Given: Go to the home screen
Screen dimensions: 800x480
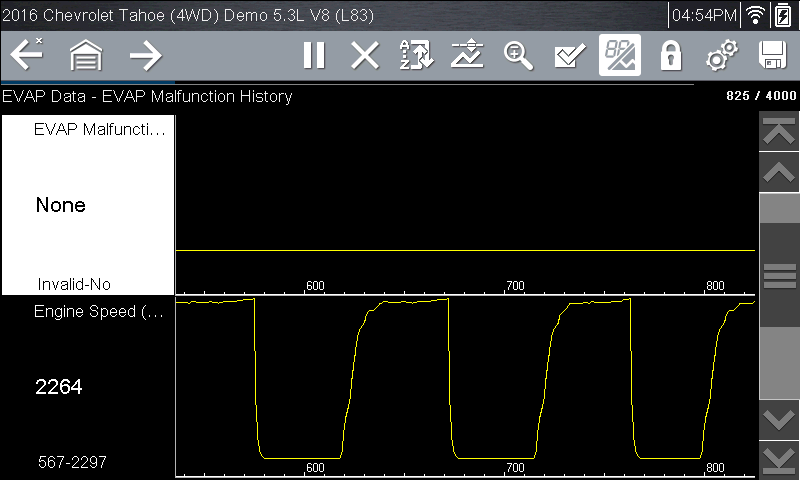Looking at the screenshot, I should [86, 56].
